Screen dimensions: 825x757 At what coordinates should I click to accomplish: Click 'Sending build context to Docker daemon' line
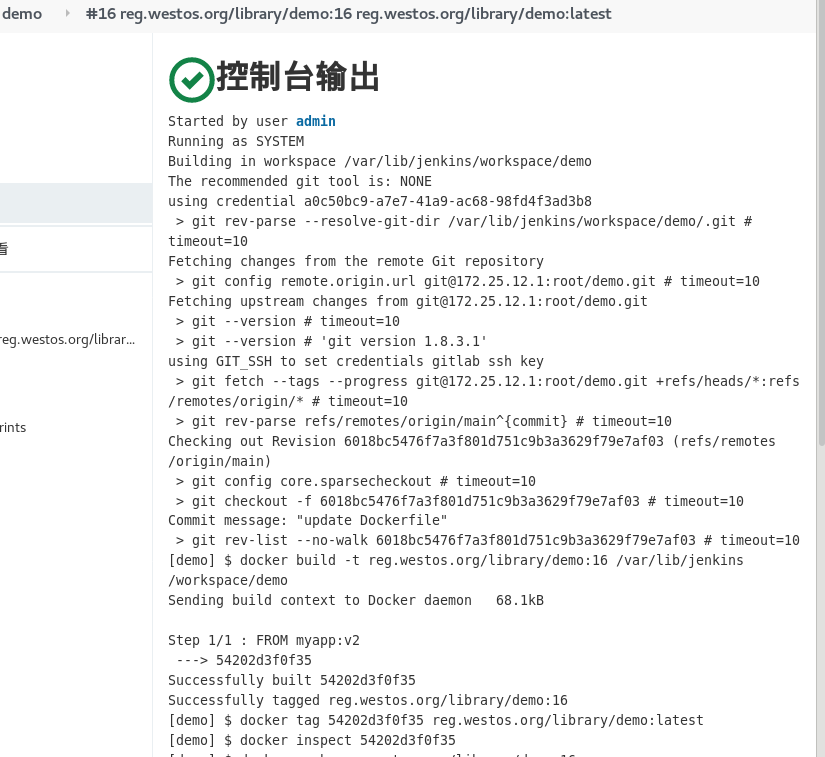(x=356, y=600)
